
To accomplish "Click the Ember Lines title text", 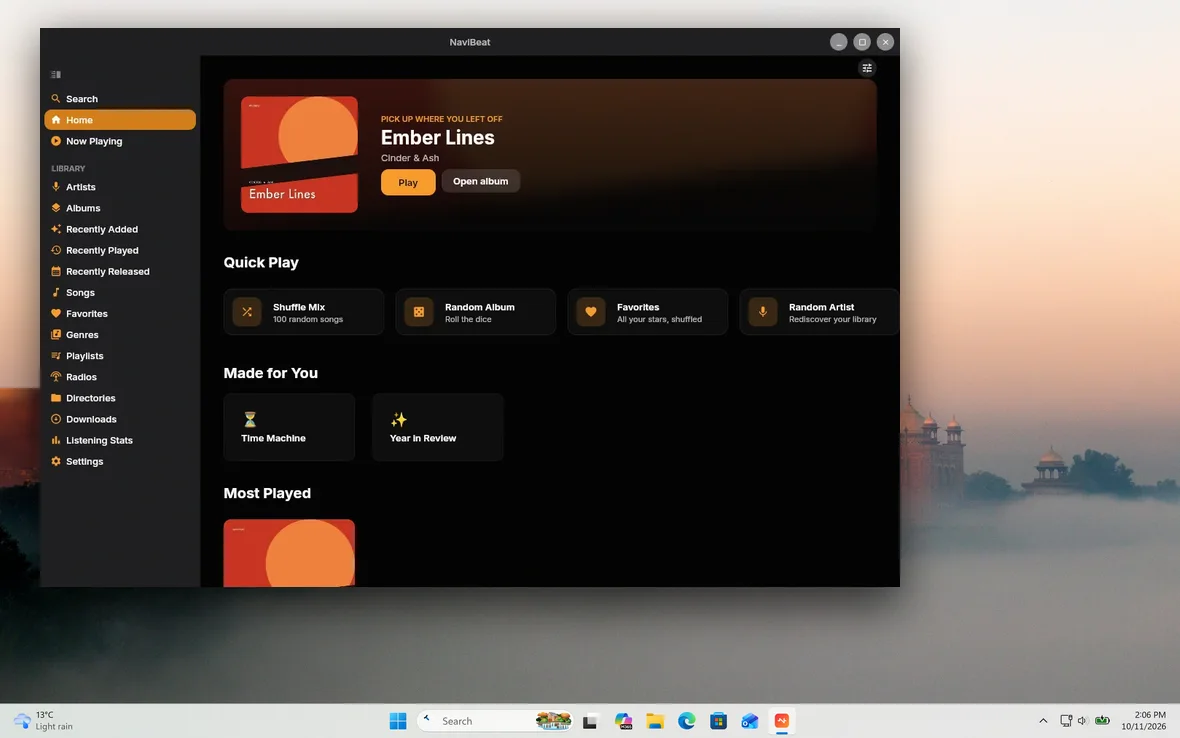I will pyautogui.click(x=437, y=137).
